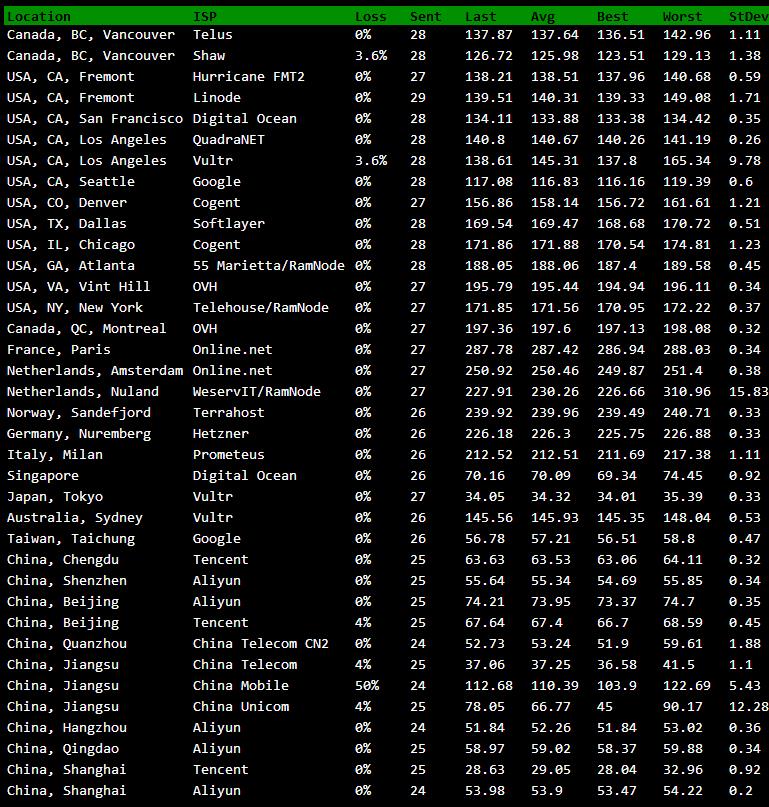Select USA, CO, Denver location
Viewport: 769px width, 807px height.
(66, 203)
